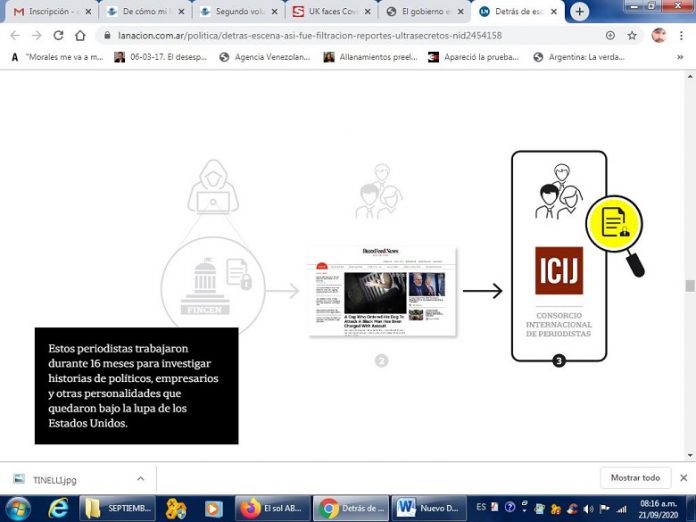The width and height of the screenshot is (696, 522).
Task: Close the 'UK faces Cov' tab
Action: pyautogui.click(x=368, y=12)
